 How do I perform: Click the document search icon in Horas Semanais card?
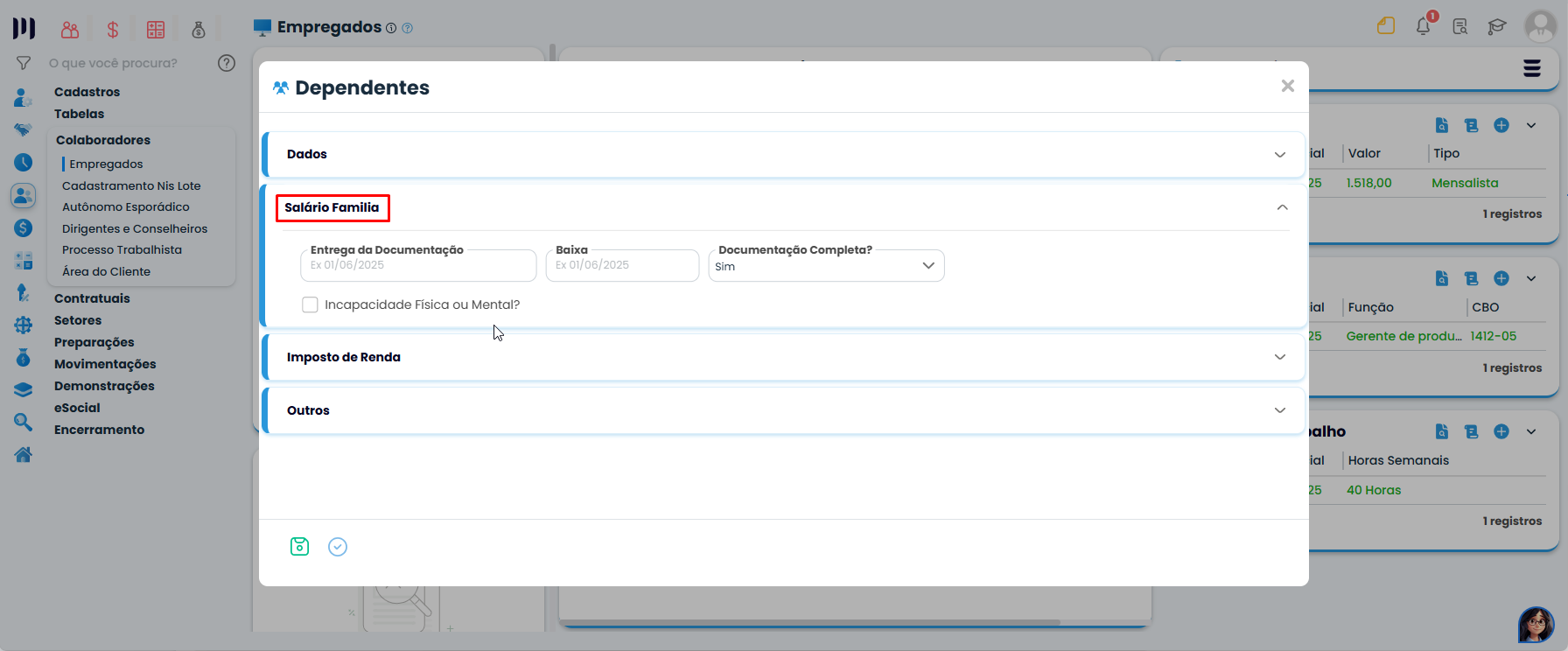[x=1442, y=431]
